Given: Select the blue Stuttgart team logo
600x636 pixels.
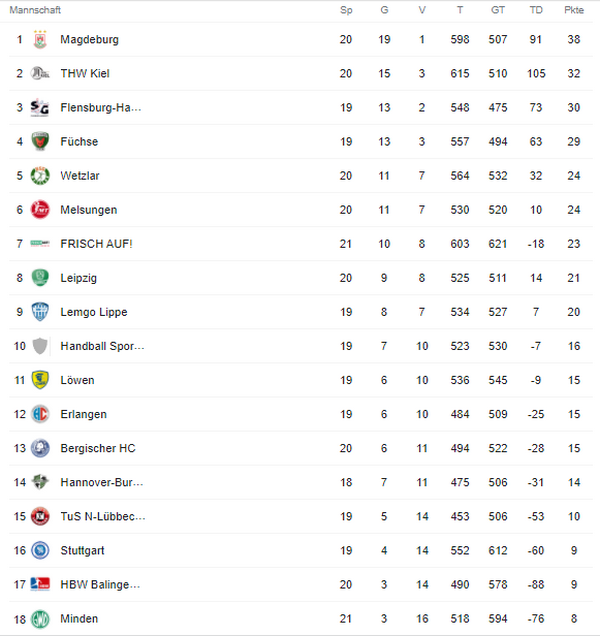Looking at the screenshot, I should click(40, 550).
